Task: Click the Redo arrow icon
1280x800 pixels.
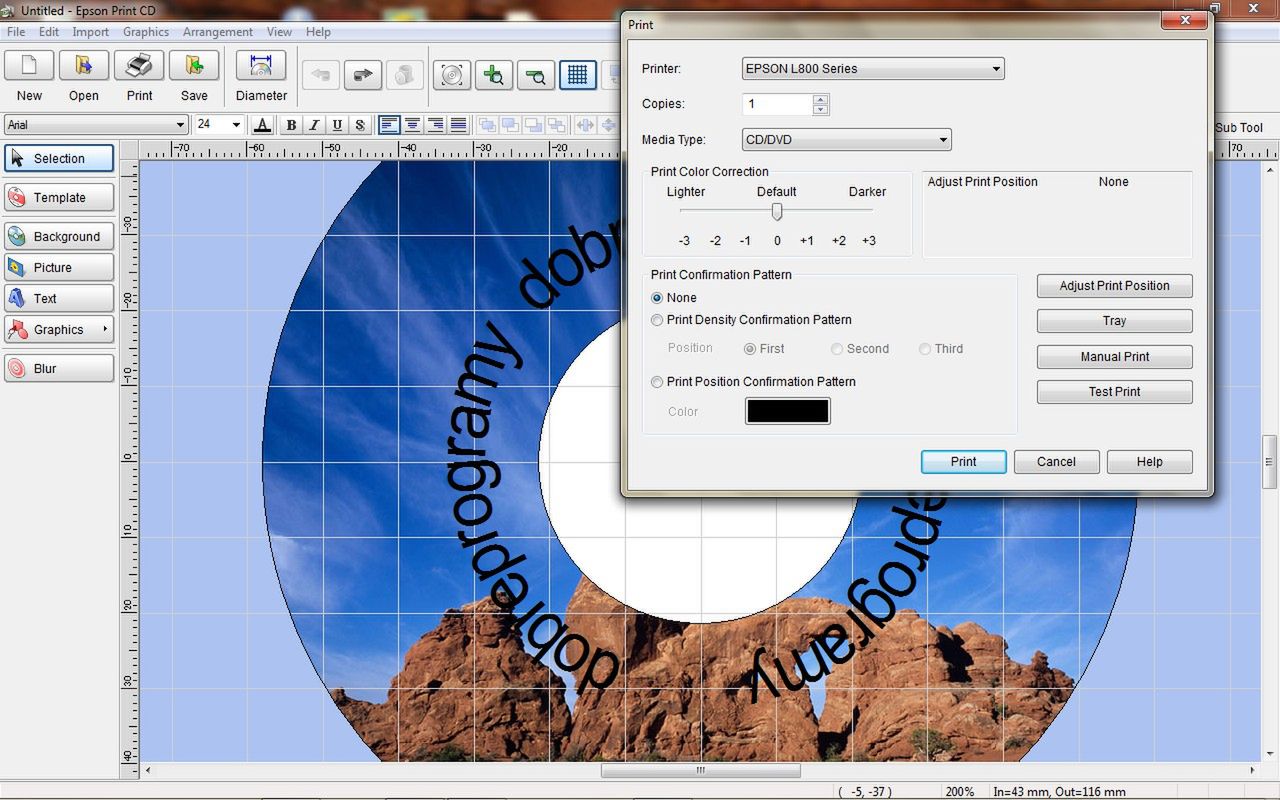Action: (363, 75)
